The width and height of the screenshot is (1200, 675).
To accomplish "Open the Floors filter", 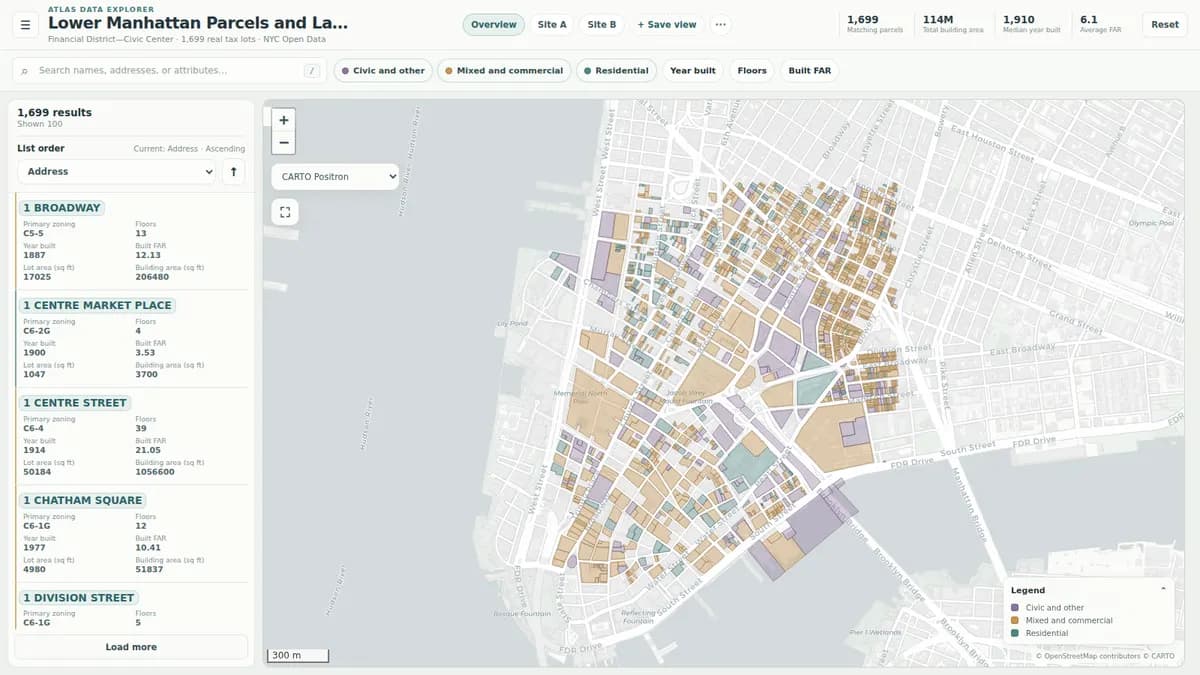I will [752, 71].
